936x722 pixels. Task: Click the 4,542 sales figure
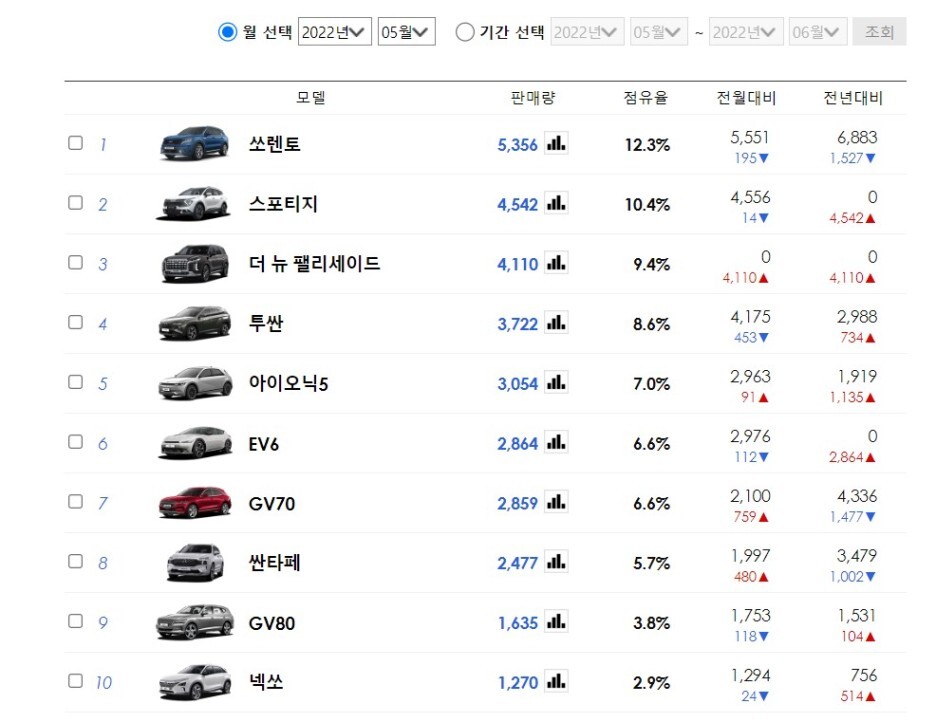(x=518, y=205)
